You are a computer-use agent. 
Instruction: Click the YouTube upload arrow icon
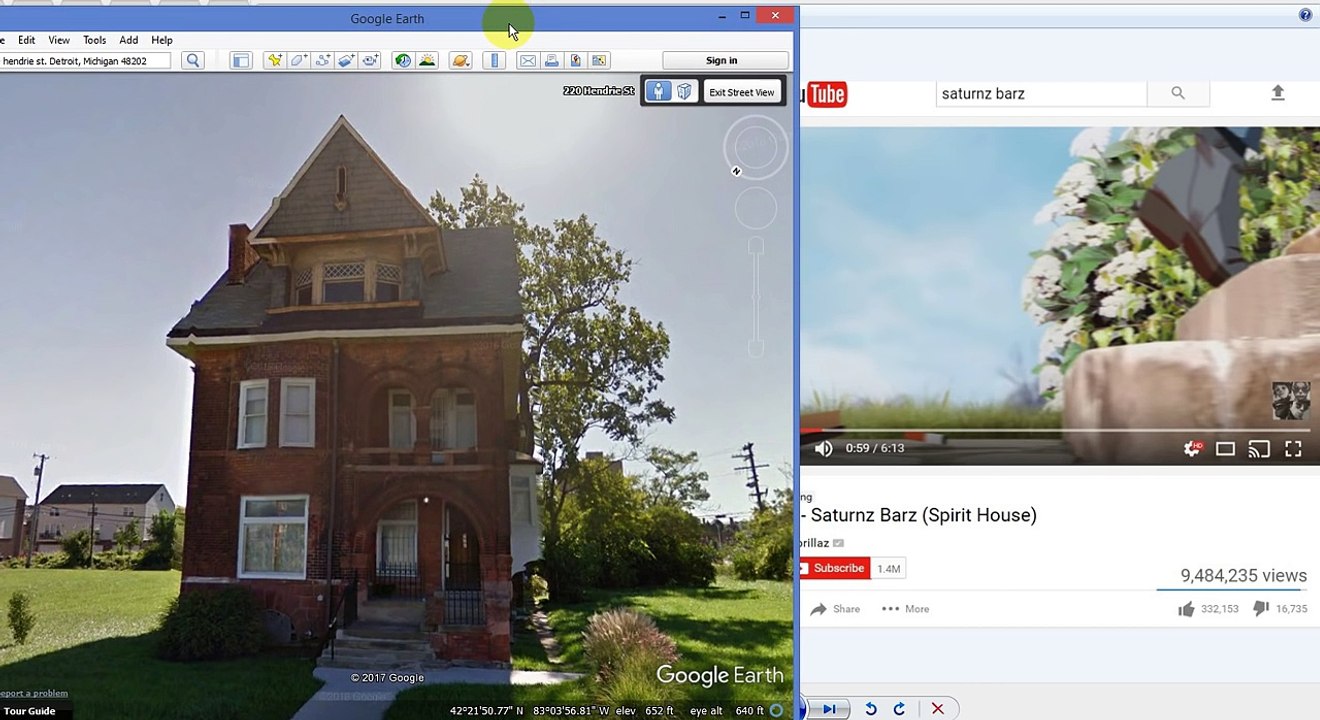[x=1277, y=93]
